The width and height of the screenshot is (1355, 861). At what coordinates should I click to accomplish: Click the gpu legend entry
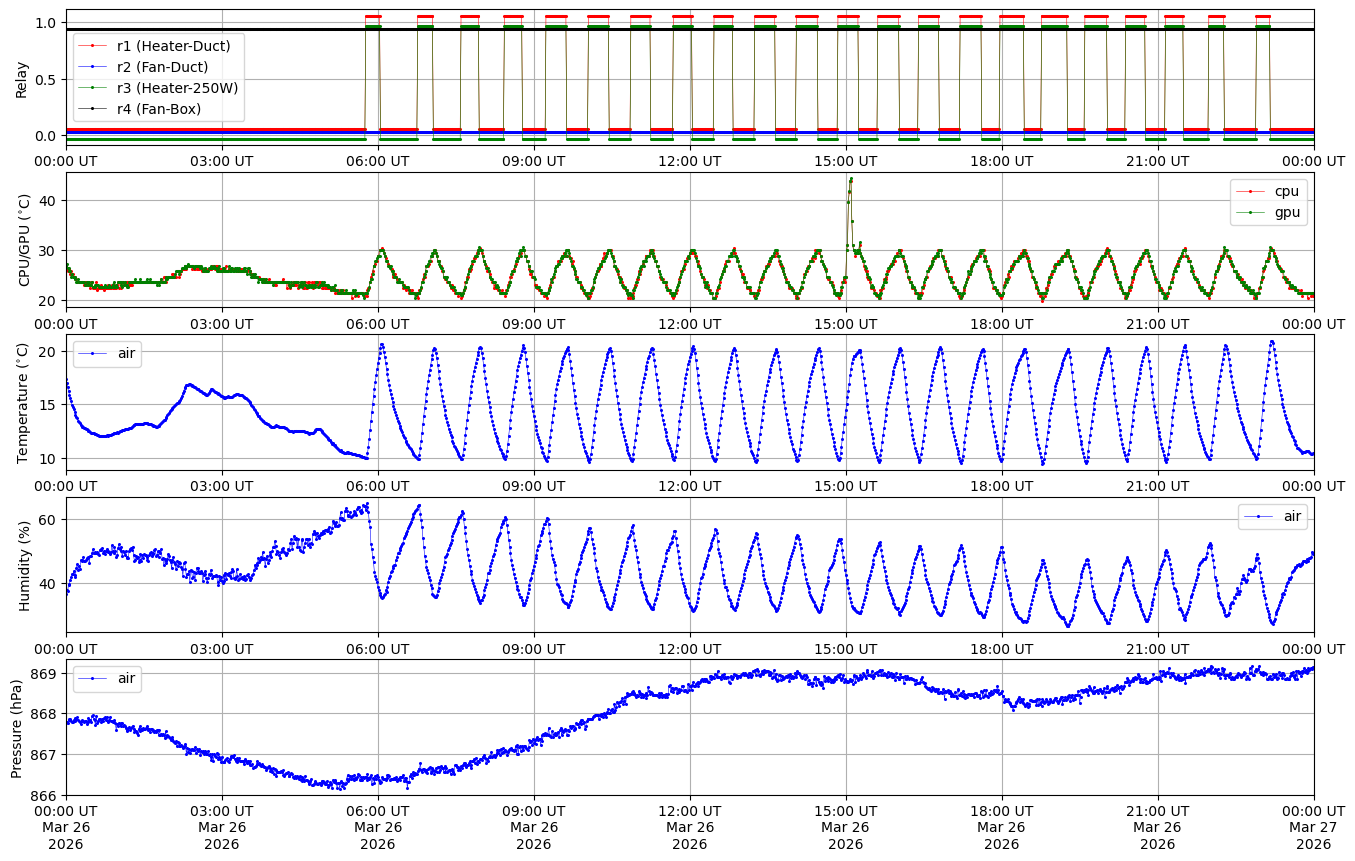point(1284,211)
